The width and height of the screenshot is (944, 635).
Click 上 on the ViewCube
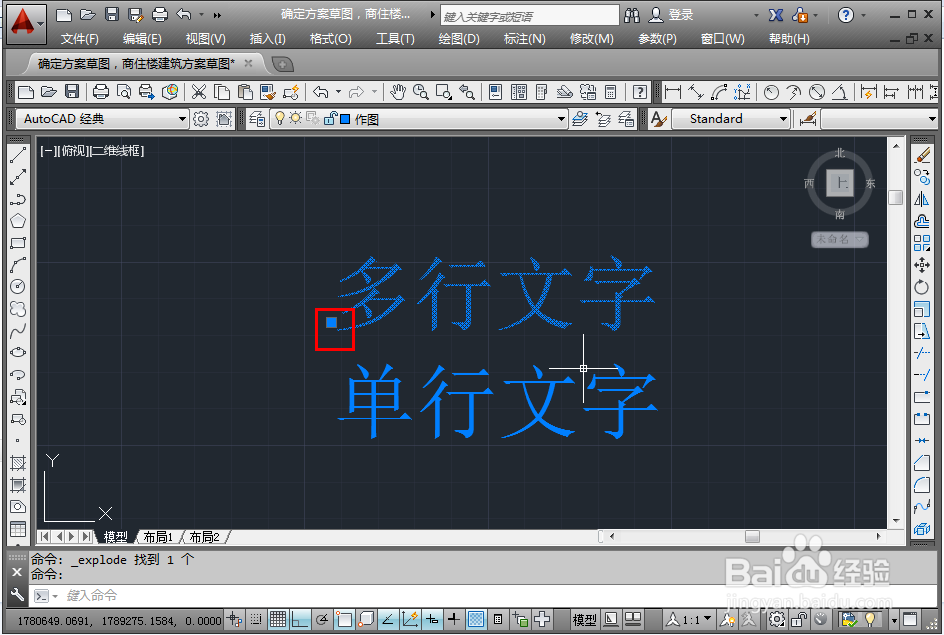coord(839,184)
